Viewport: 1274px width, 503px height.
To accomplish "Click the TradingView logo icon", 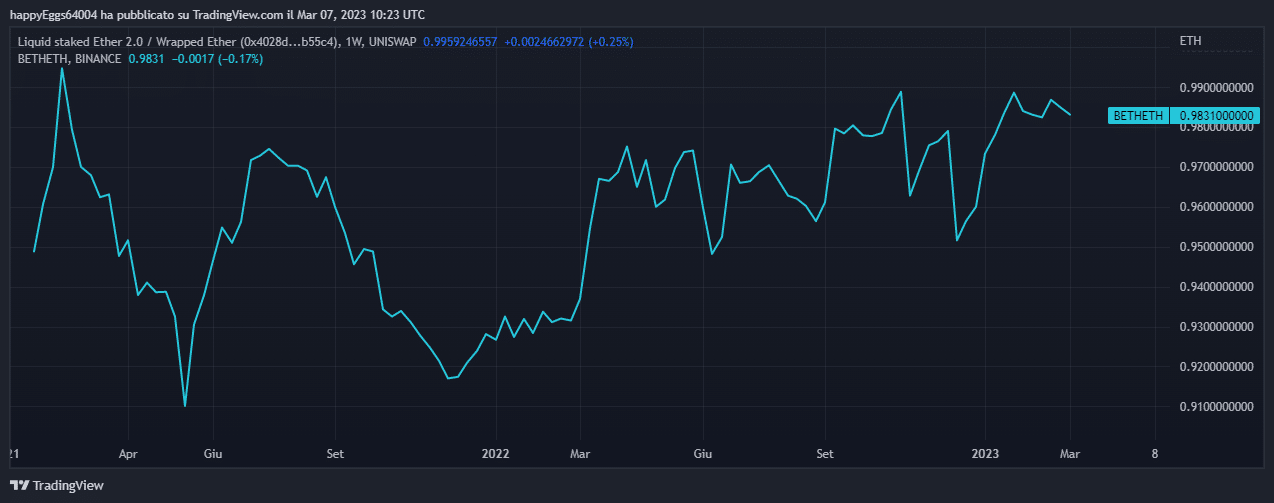I will [19, 485].
